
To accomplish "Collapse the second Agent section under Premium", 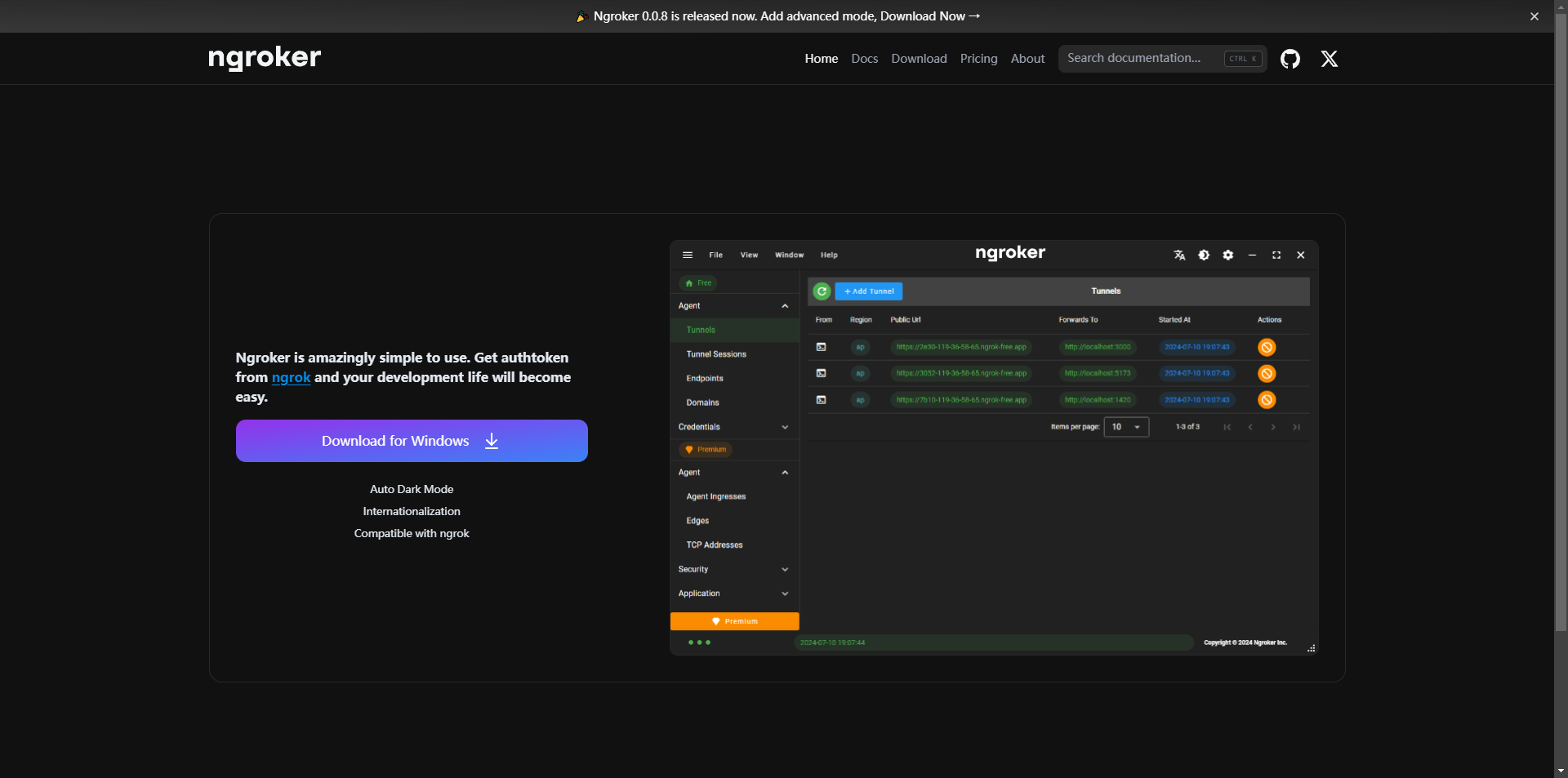I will pos(785,473).
